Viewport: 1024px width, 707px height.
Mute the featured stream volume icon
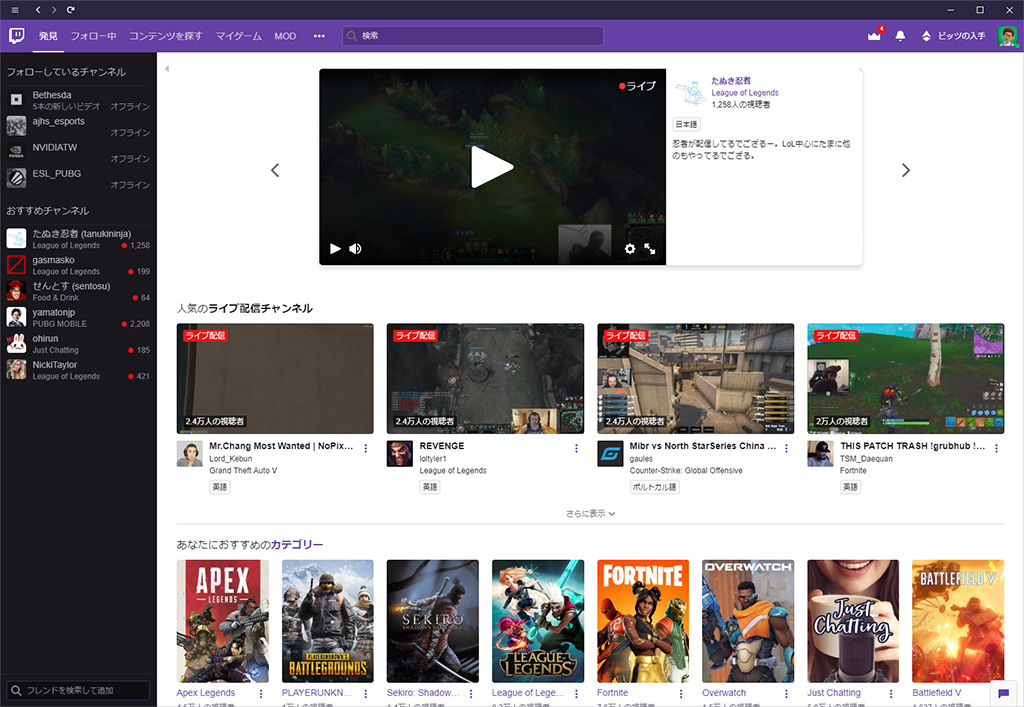(355, 249)
